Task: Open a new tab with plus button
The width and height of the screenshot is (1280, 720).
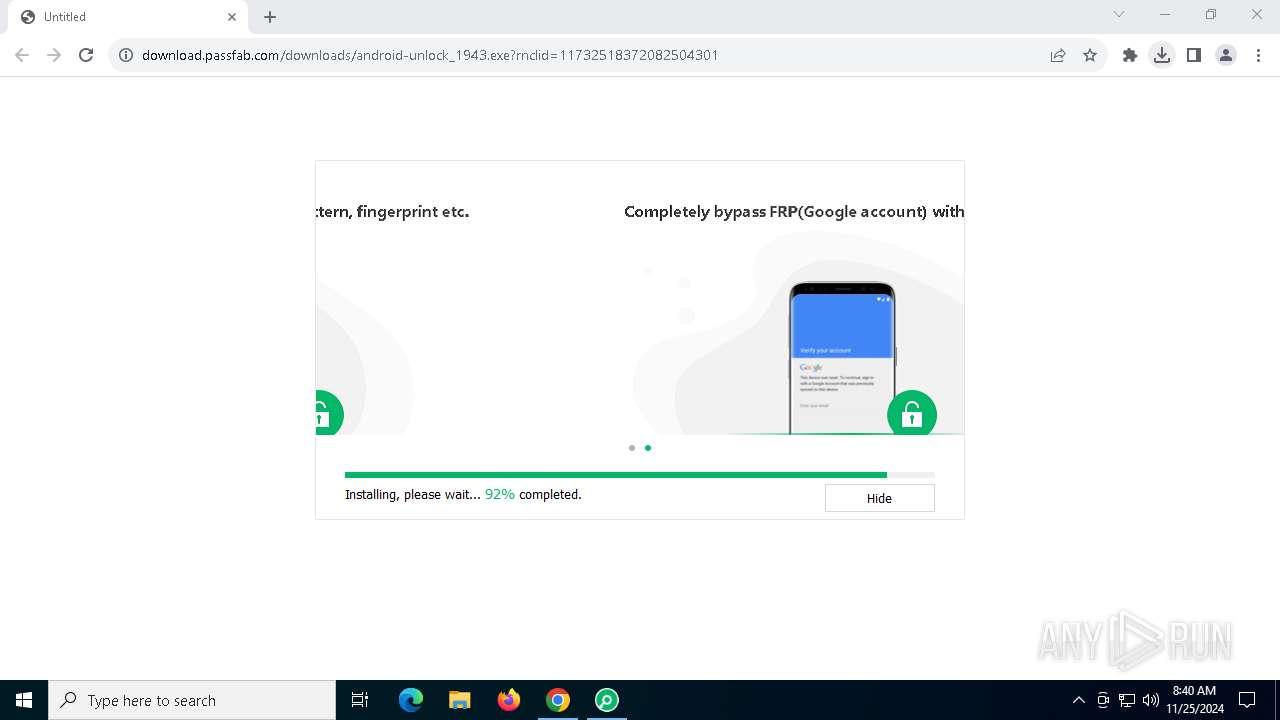Action: (270, 17)
